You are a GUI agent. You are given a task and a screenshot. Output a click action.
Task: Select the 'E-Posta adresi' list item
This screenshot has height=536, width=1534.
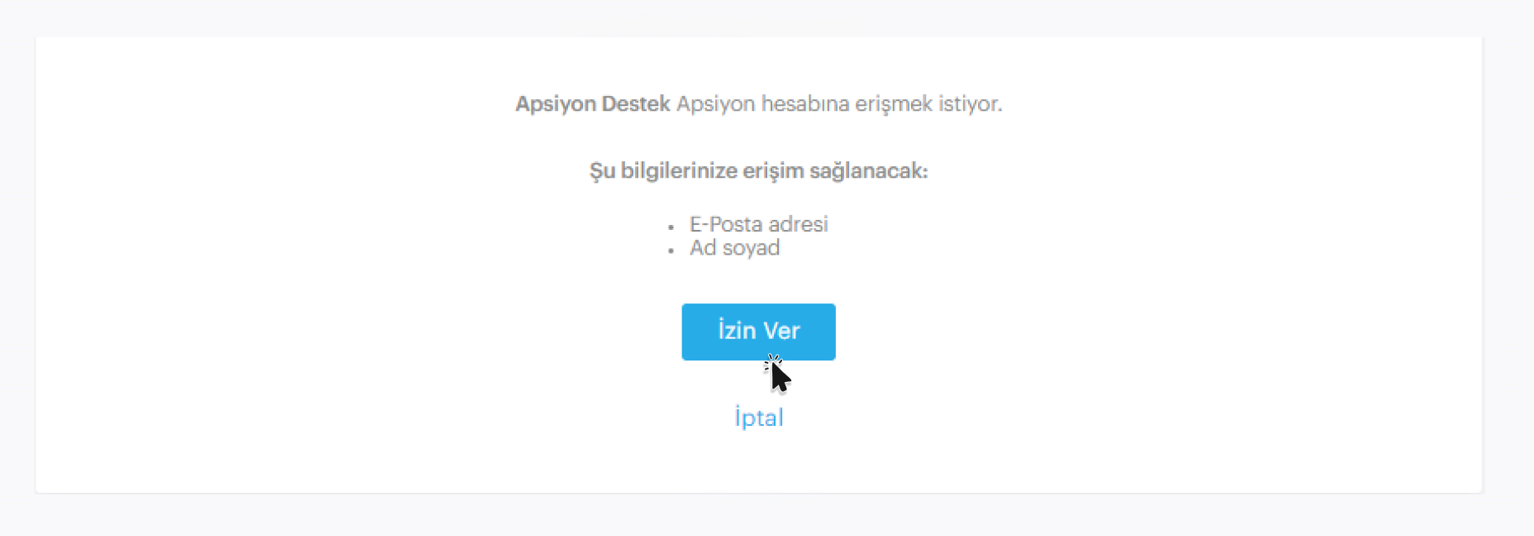(759, 224)
